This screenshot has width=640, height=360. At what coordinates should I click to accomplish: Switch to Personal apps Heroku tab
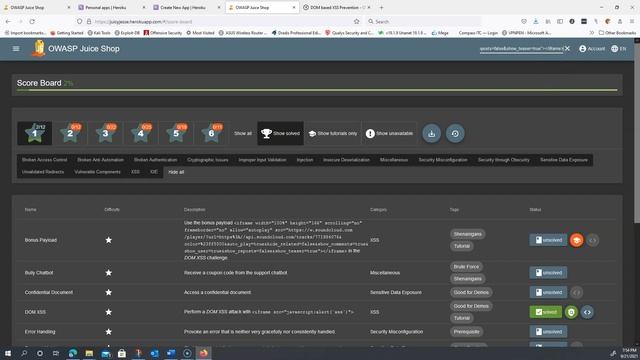[x=110, y=7]
